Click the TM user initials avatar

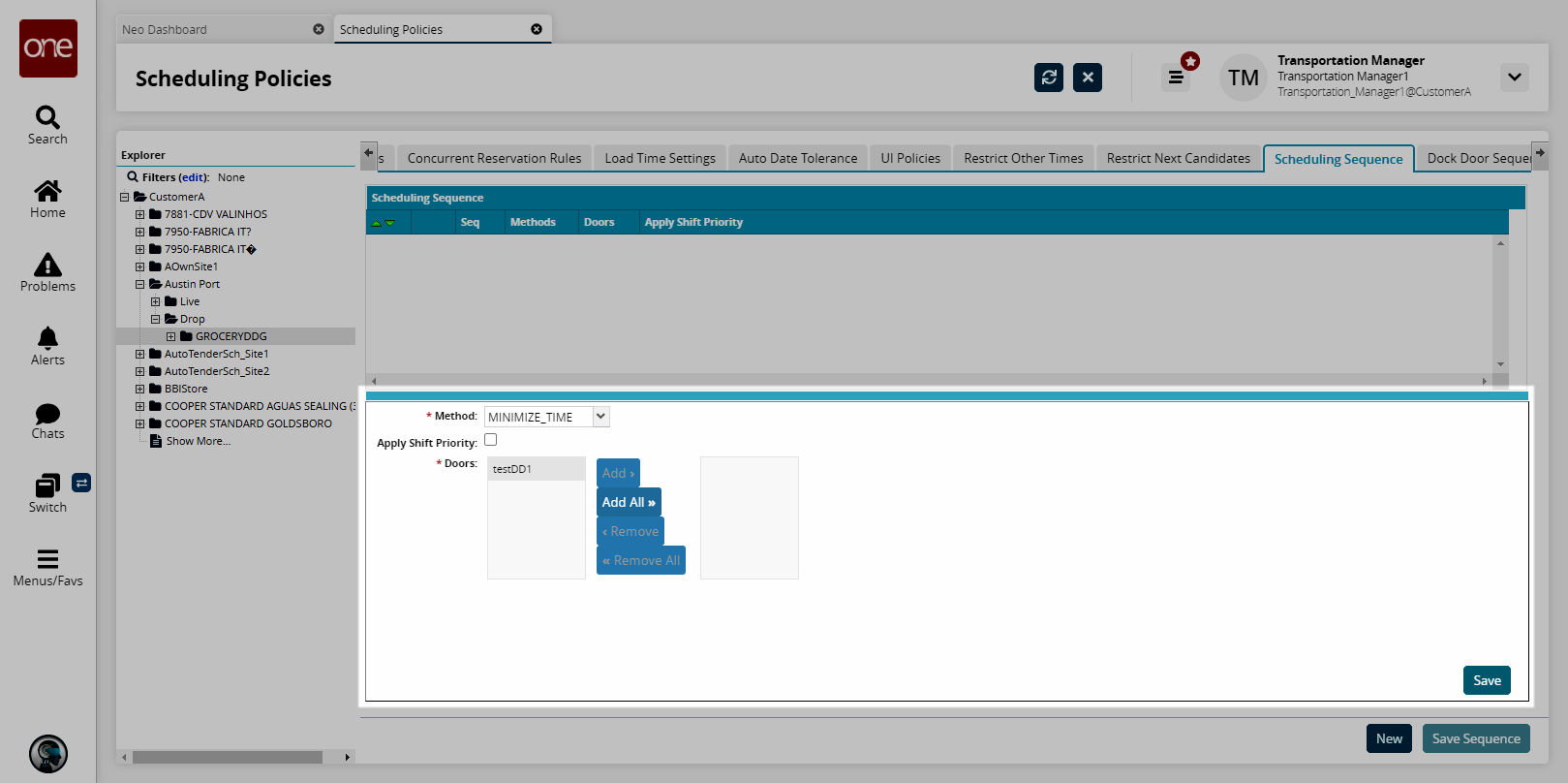(1244, 78)
